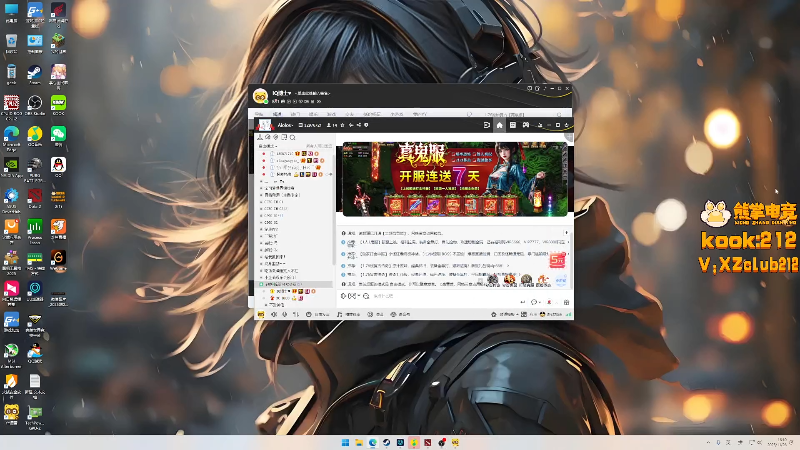Screen dimensions: 800x450
Task: Expand the username dropdown in back YY window
Action: (x=282, y=93)
